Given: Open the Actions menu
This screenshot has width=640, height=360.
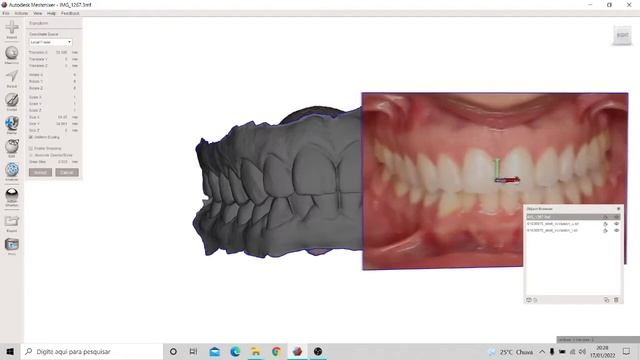Looking at the screenshot, I should [x=21, y=13].
